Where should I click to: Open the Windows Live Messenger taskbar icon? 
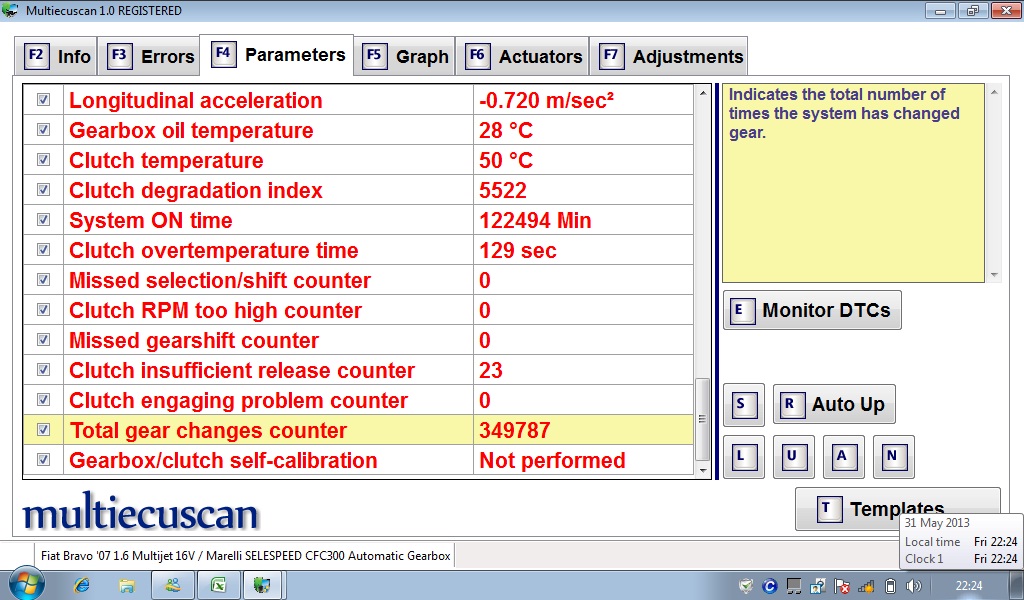(172, 585)
